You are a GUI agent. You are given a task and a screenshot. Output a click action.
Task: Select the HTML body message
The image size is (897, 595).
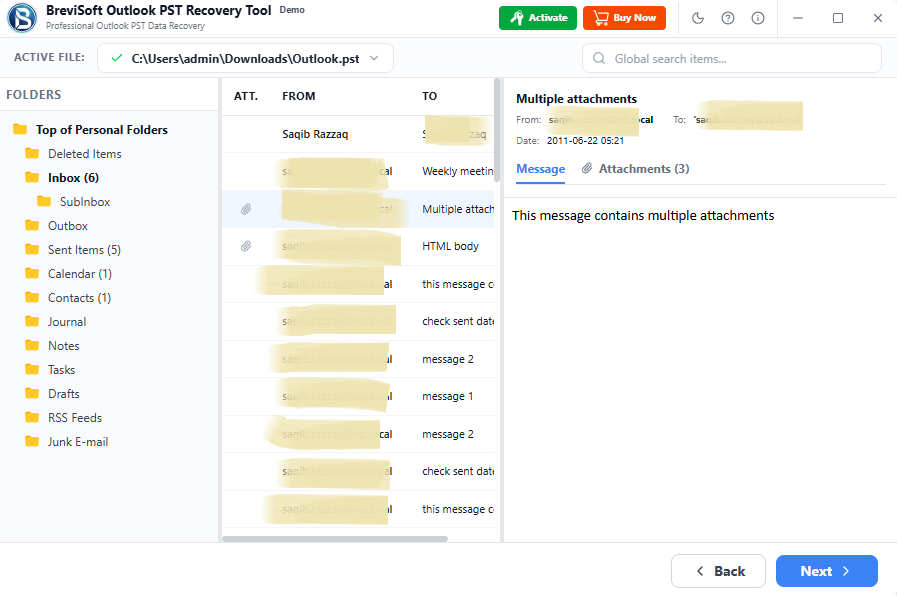click(358, 247)
